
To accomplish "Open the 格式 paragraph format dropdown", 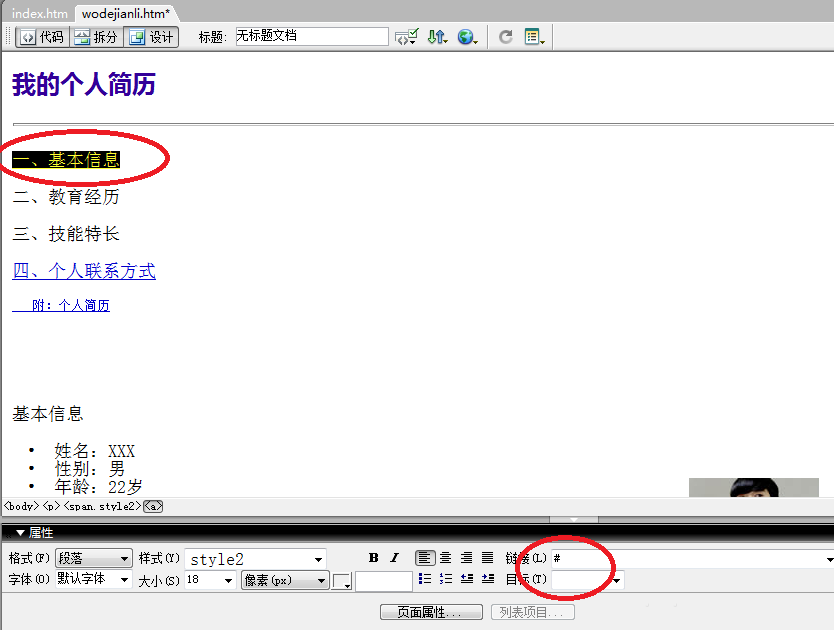I will [x=94, y=558].
